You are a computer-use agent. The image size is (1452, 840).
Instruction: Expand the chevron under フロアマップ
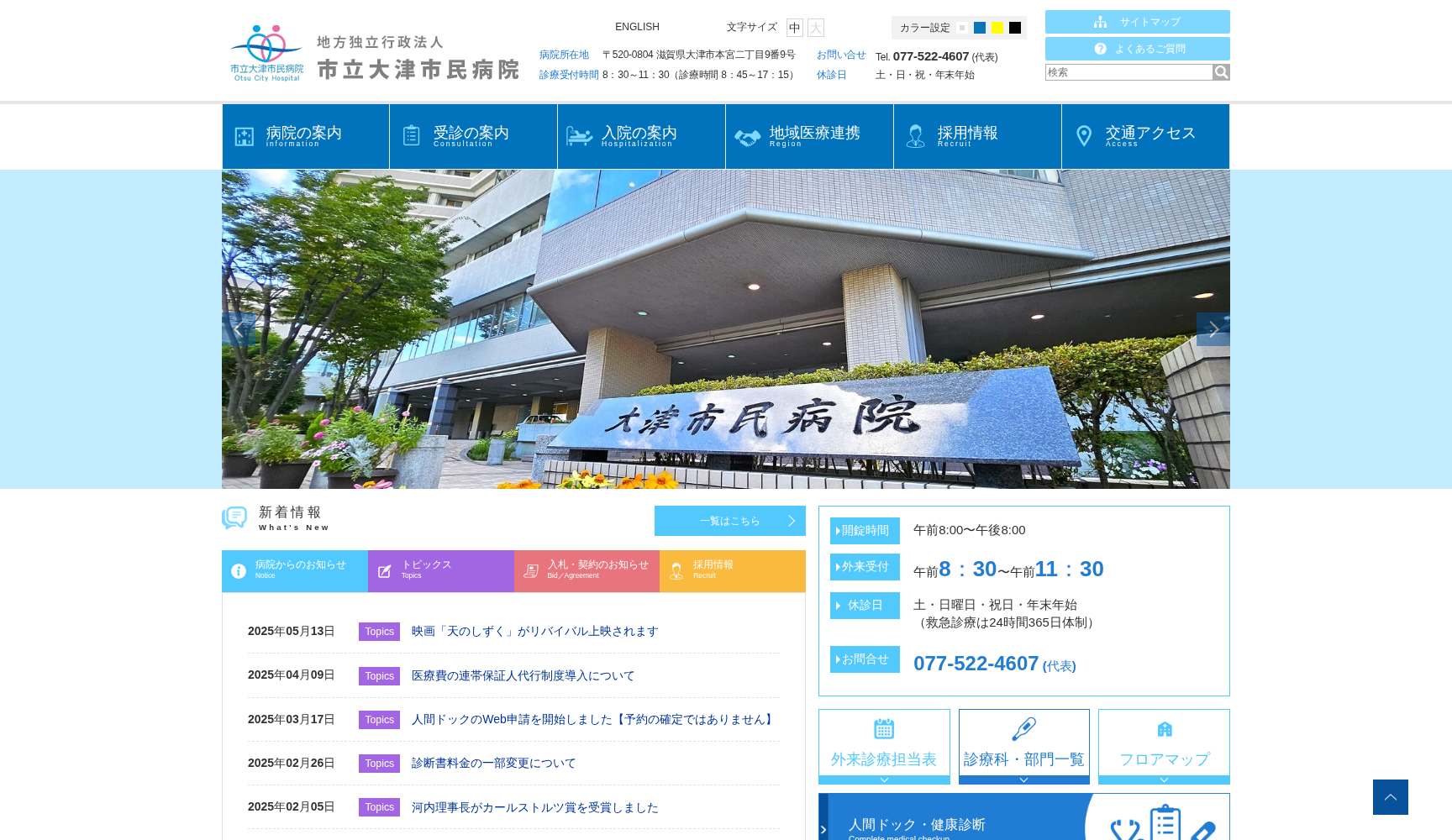[x=1163, y=780]
